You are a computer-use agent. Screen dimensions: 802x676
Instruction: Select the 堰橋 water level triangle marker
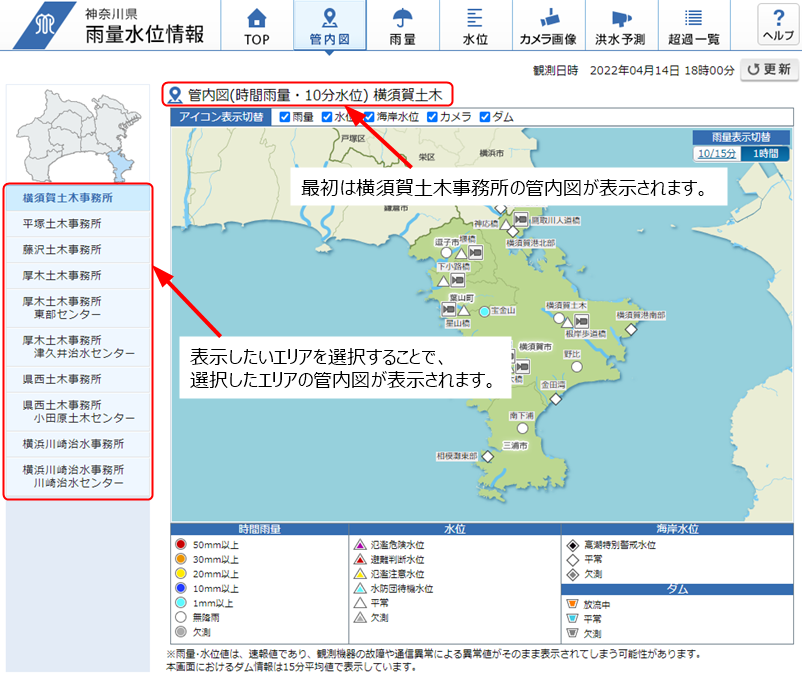click(461, 253)
